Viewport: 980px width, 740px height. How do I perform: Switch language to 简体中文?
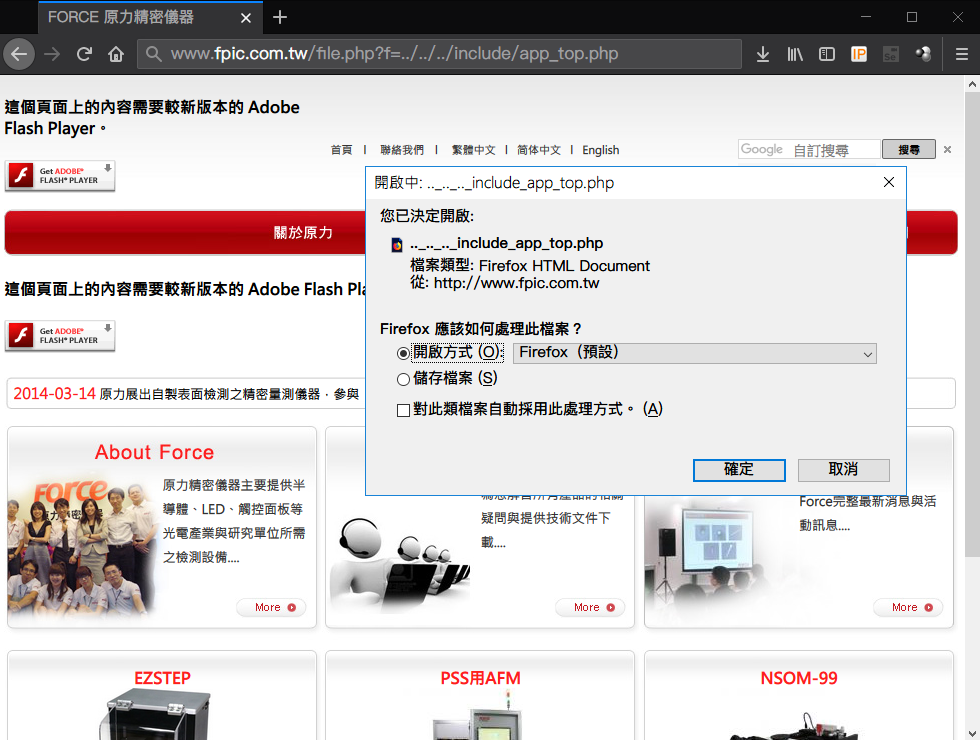pos(539,150)
